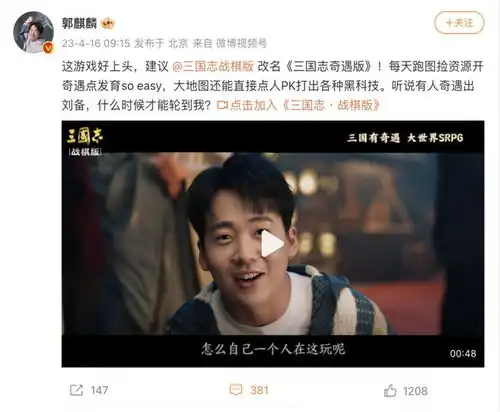Click the repost count 147
The width and height of the screenshot is (500, 412).
coord(99,390)
